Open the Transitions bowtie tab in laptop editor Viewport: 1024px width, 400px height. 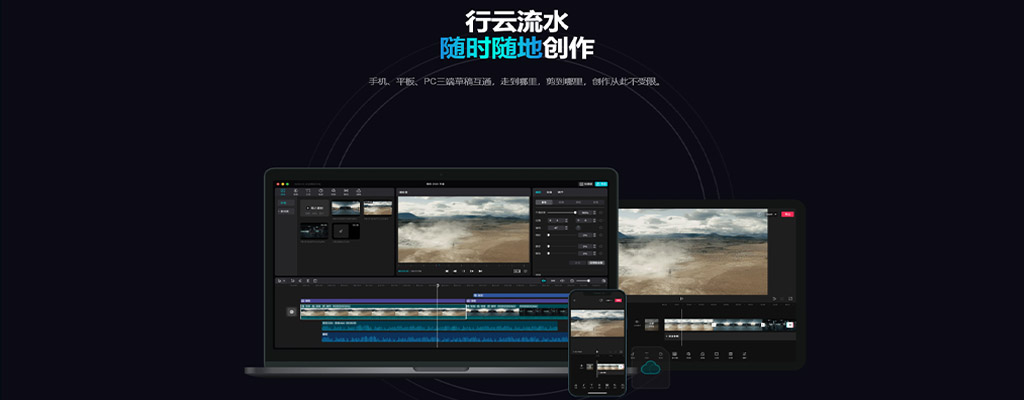pyautogui.click(x=346, y=192)
